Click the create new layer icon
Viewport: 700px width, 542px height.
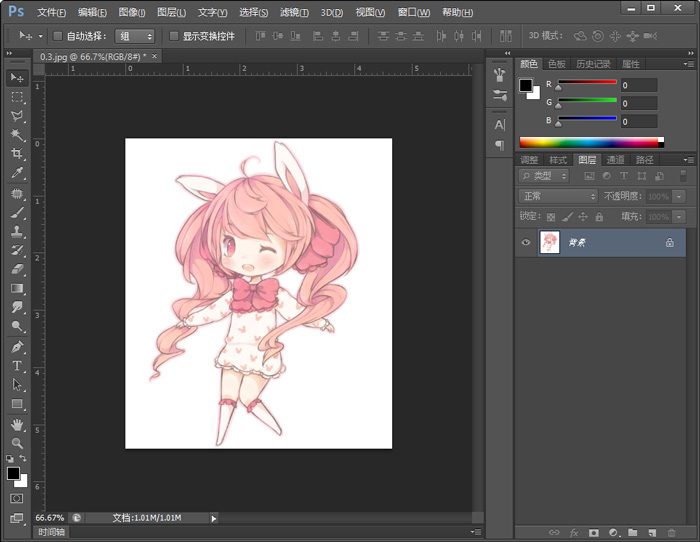click(x=650, y=533)
